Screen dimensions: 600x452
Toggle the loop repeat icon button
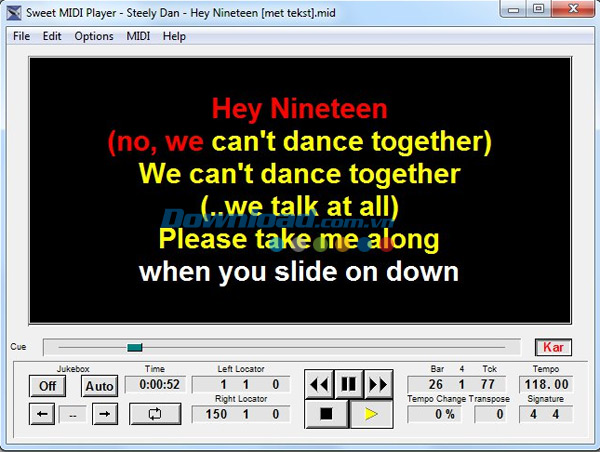156,414
